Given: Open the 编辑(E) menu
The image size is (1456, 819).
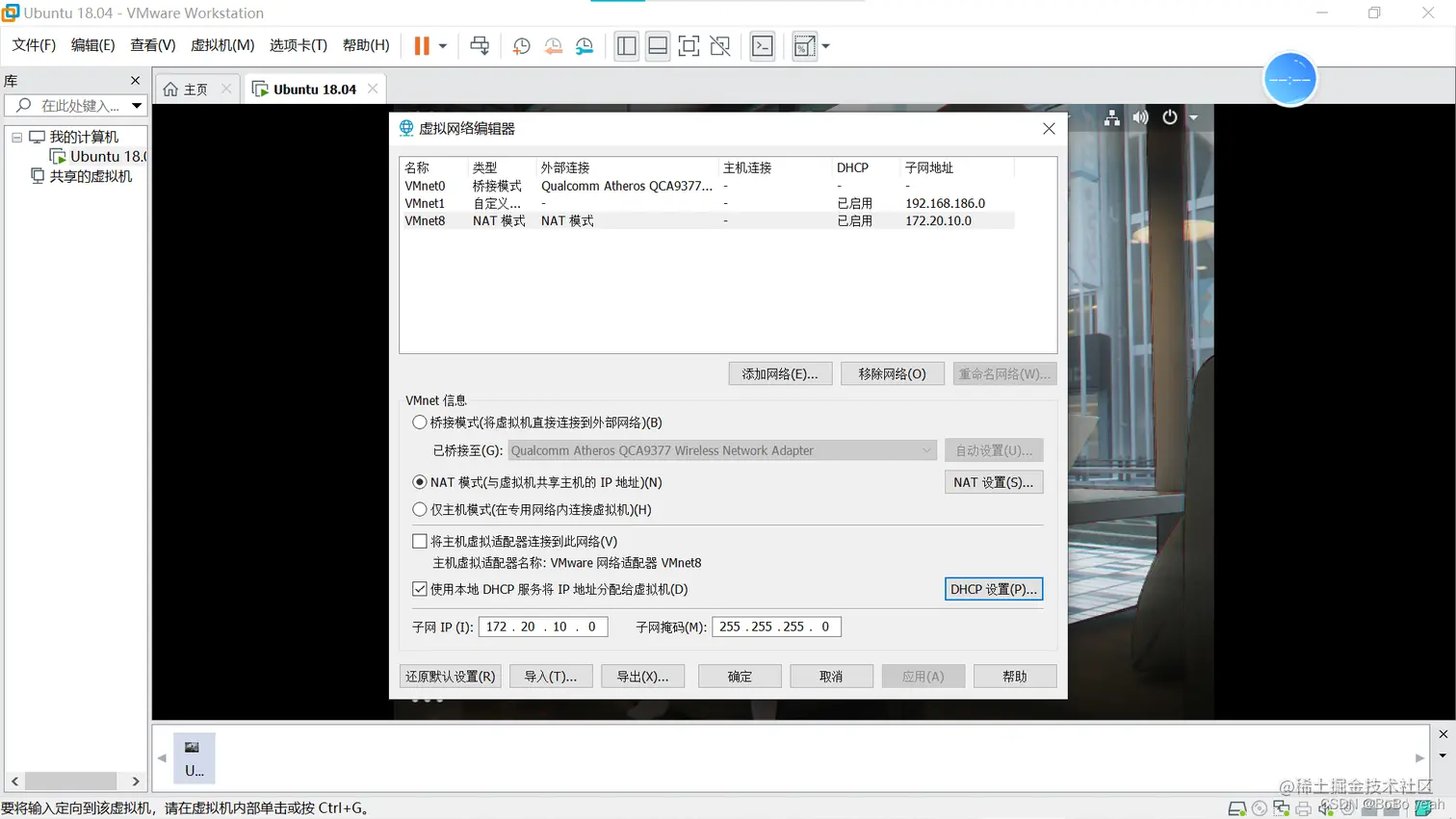Looking at the screenshot, I should point(92,45).
